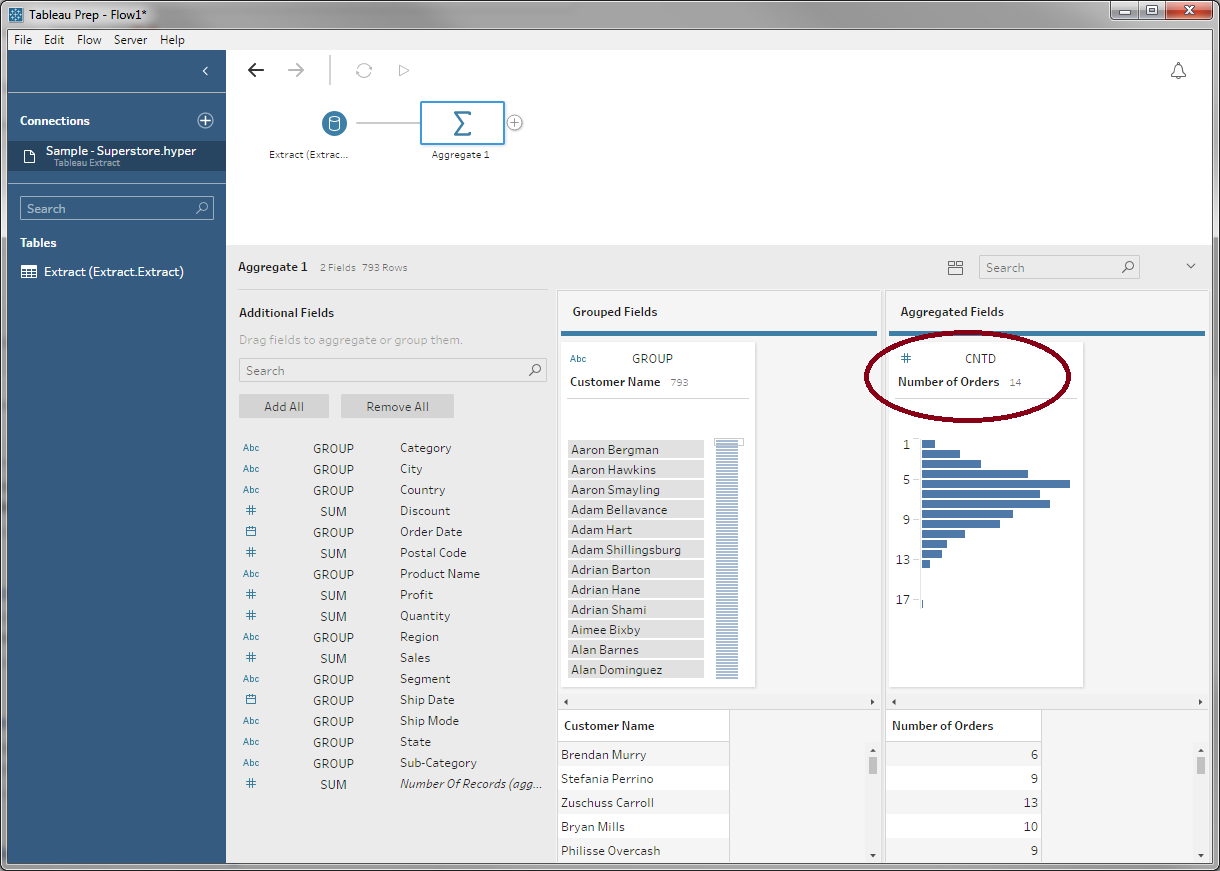Click the Sample - Superstore.hyper connection
The width and height of the screenshot is (1220, 871).
pyautogui.click(x=116, y=155)
